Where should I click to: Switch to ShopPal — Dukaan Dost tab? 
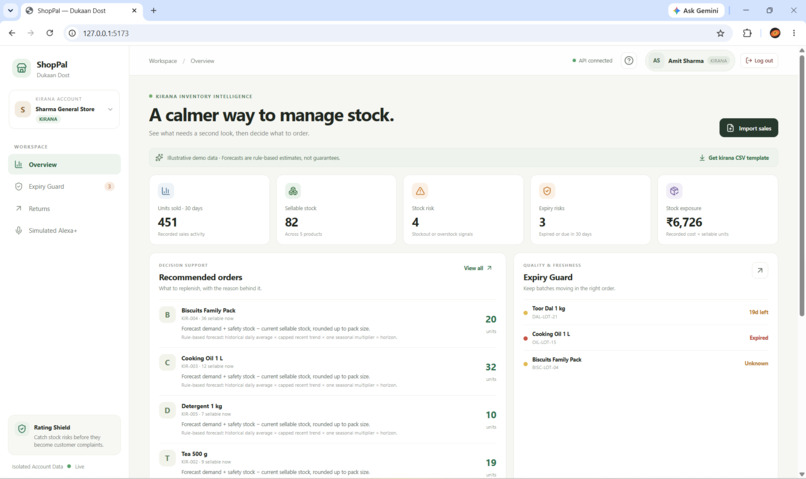(x=81, y=11)
